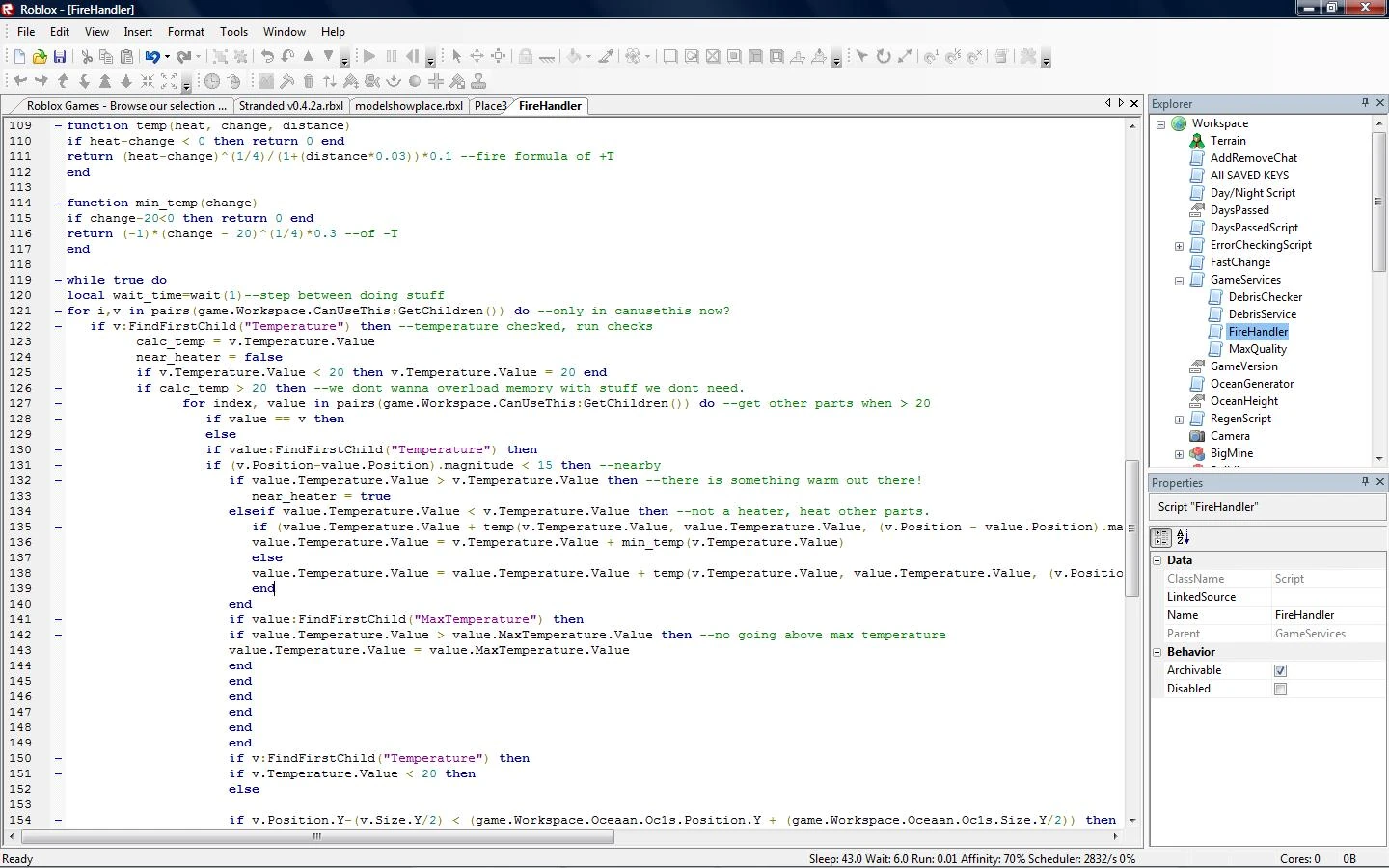Expand the ErrorCheckingScript tree node
The image size is (1389, 868).
1179,246
